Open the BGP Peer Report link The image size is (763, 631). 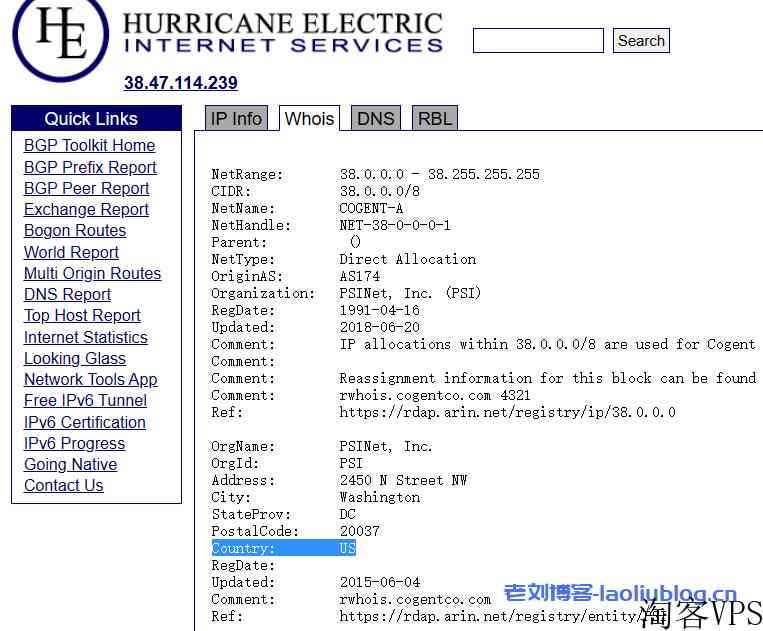[86, 188]
